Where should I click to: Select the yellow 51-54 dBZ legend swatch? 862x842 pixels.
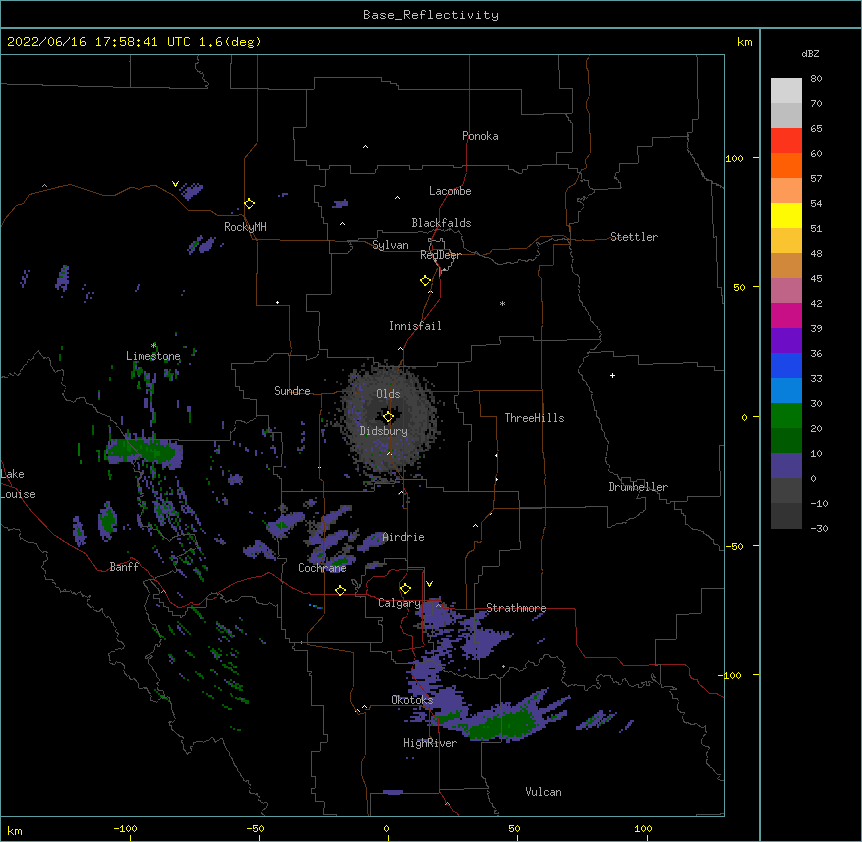(786, 215)
